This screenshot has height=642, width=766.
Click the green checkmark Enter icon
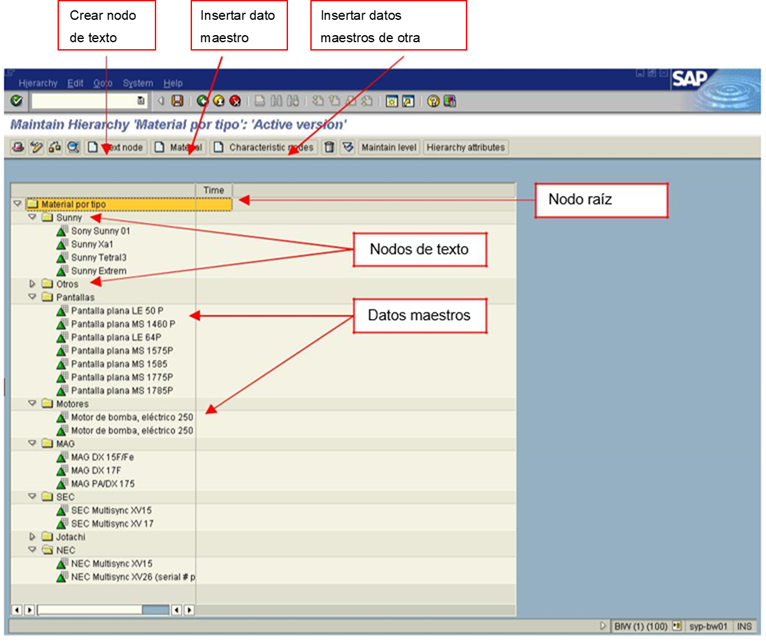tap(16, 101)
